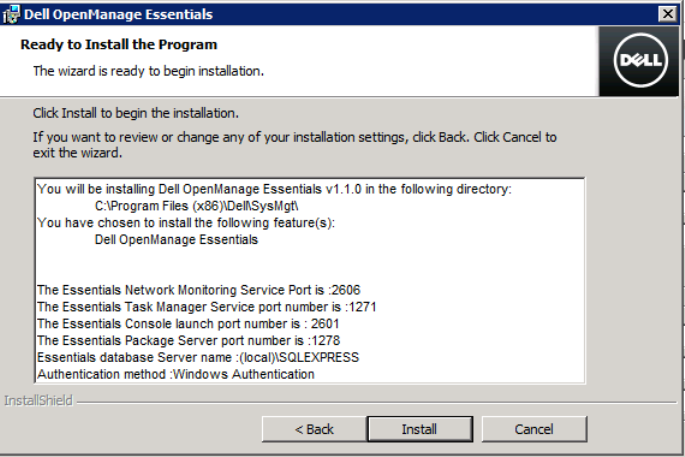The height and width of the screenshot is (457, 685).
Task: Click the Windows Authentication method line
Action: point(176,374)
